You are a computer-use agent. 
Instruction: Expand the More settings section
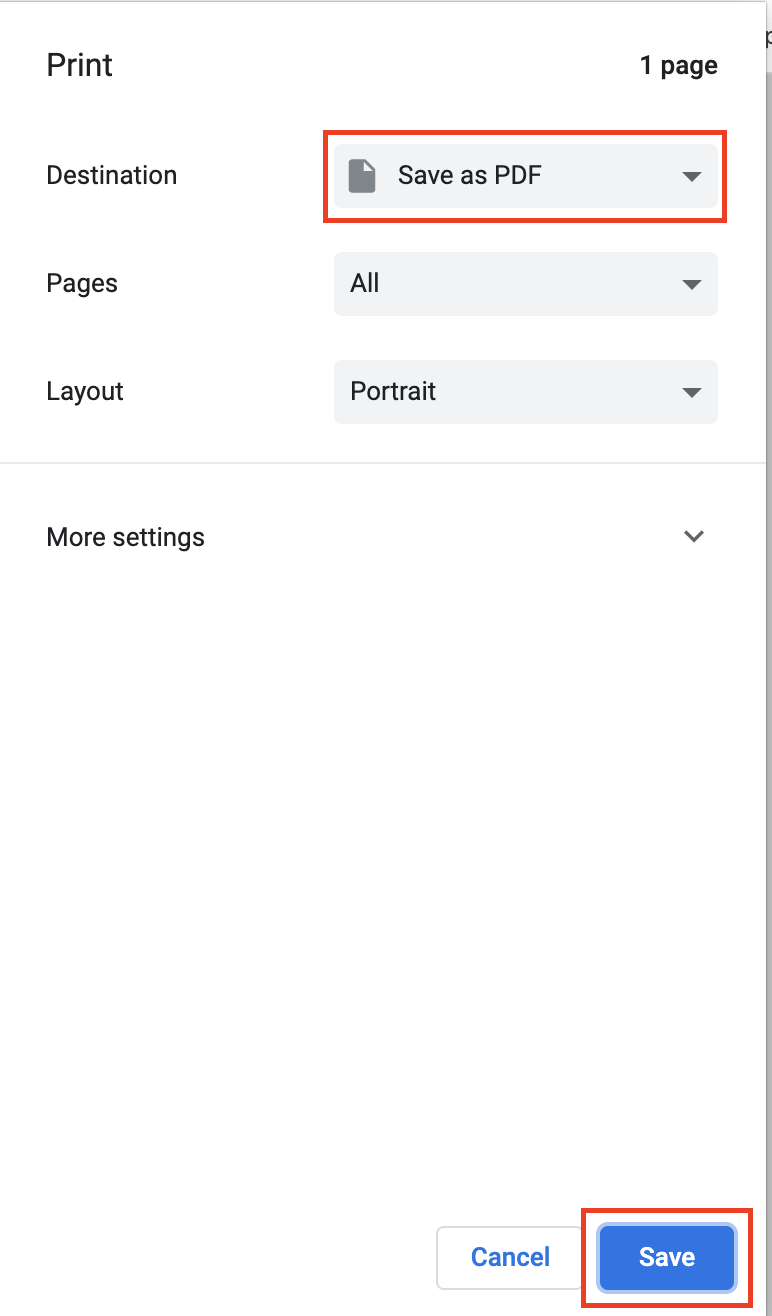[x=126, y=537]
